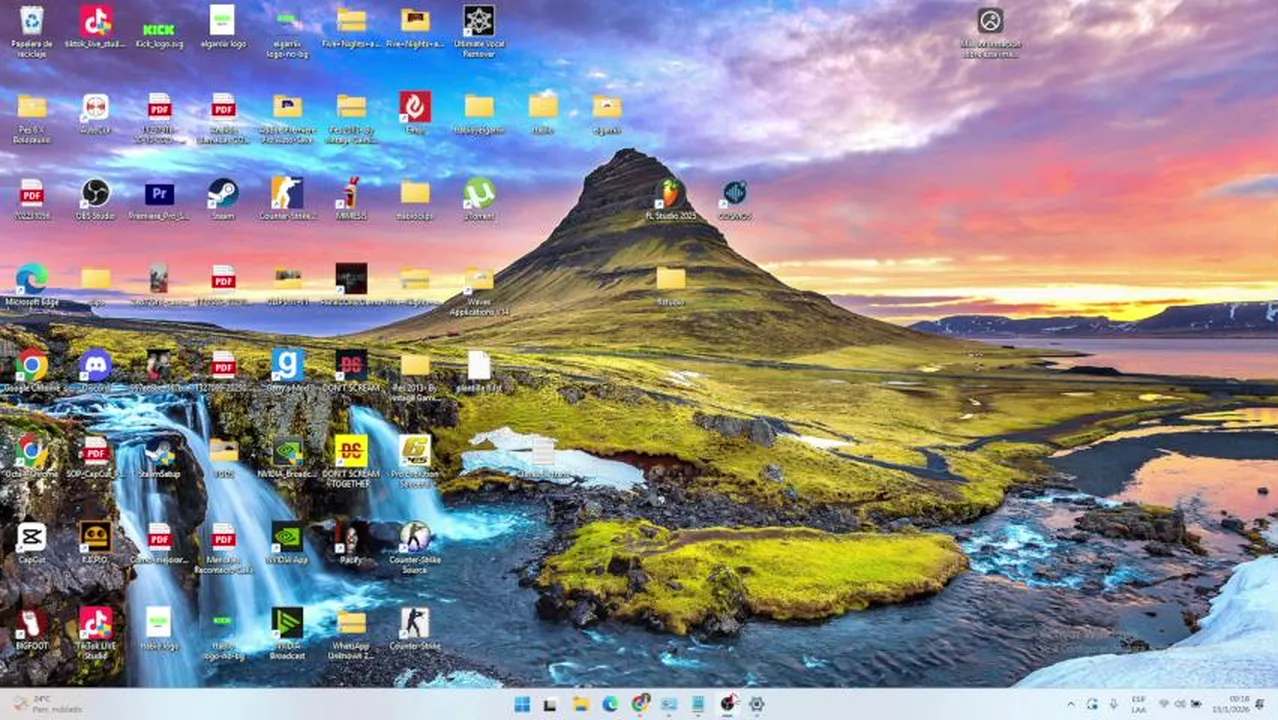The height and width of the screenshot is (720, 1278).
Task: Select the SteamSetup installer icon
Action: coord(159,456)
